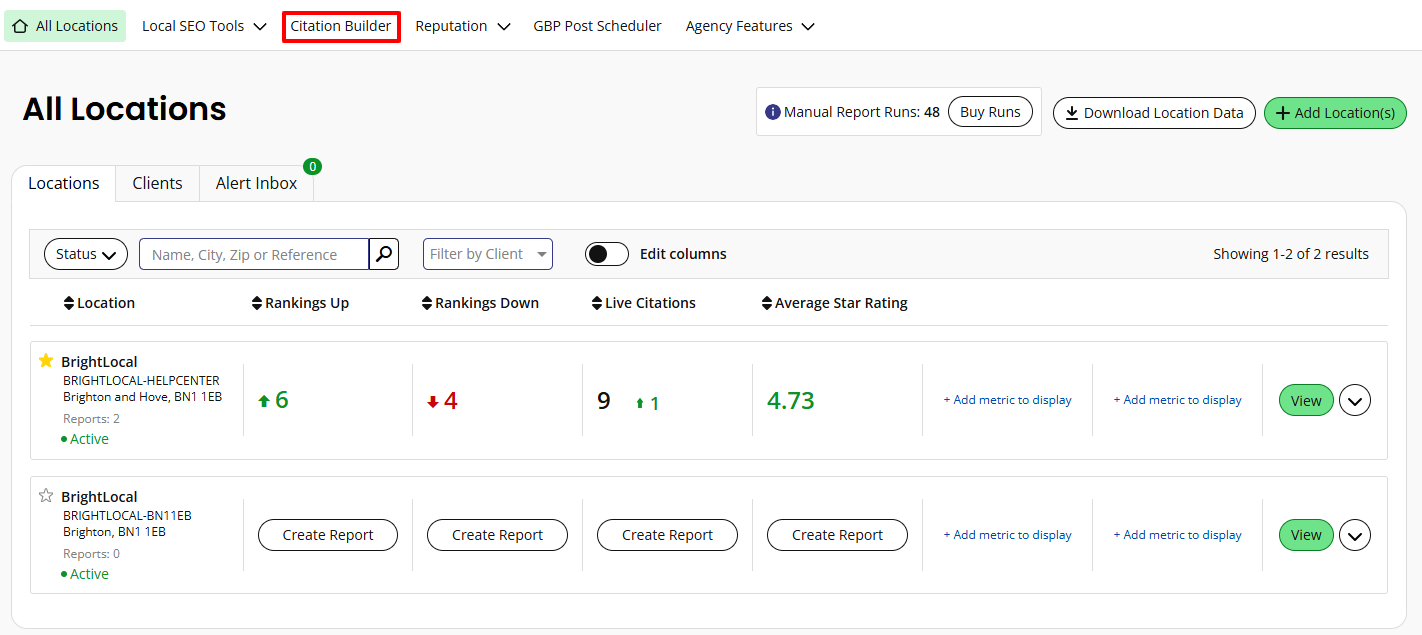Expand options chevron for BRIGHTLOCAL-BN11EB row
The image size is (1422, 635).
(x=1355, y=535)
